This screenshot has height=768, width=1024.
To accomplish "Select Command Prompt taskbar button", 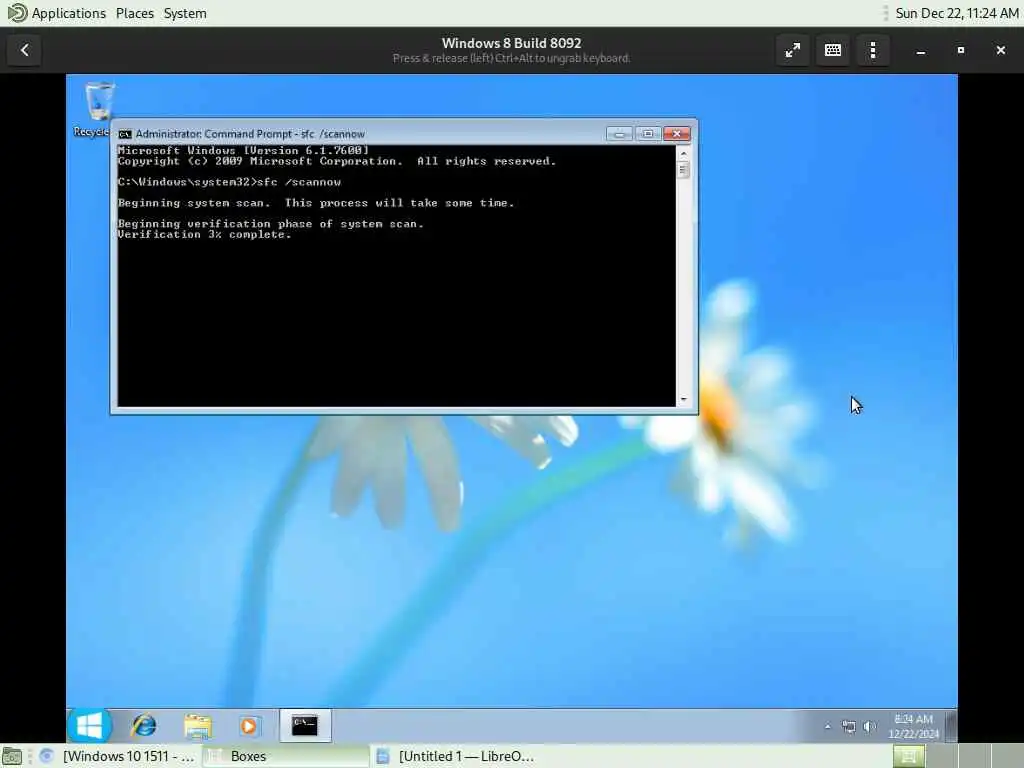I will (305, 726).
